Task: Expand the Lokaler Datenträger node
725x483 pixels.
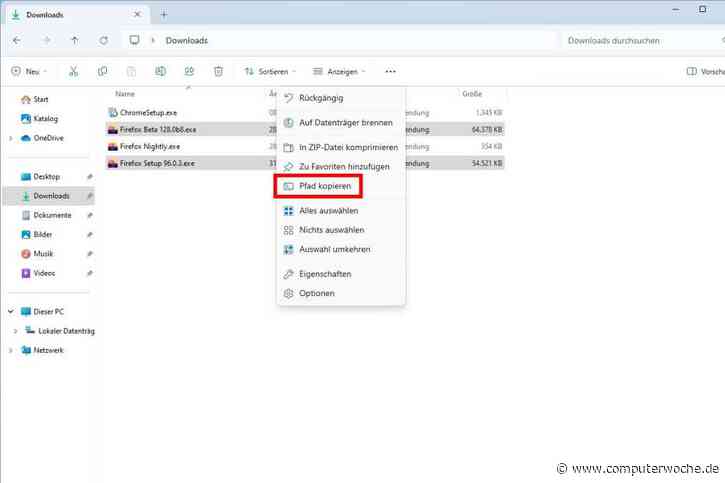Action: click(x=16, y=331)
